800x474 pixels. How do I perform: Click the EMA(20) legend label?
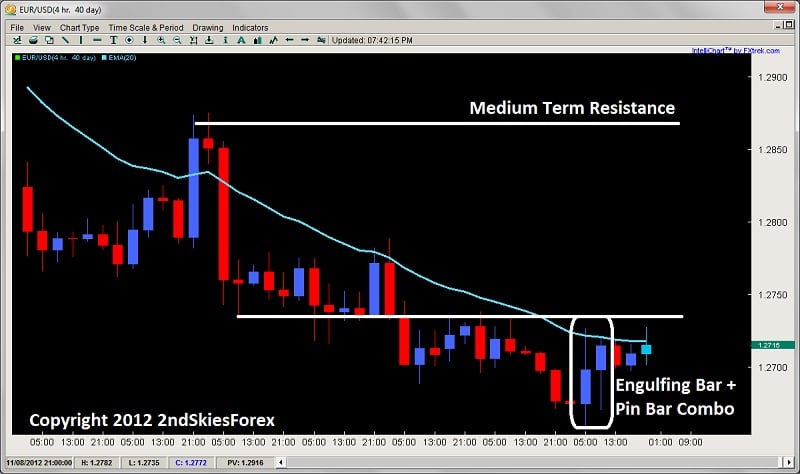[x=122, y=58]
